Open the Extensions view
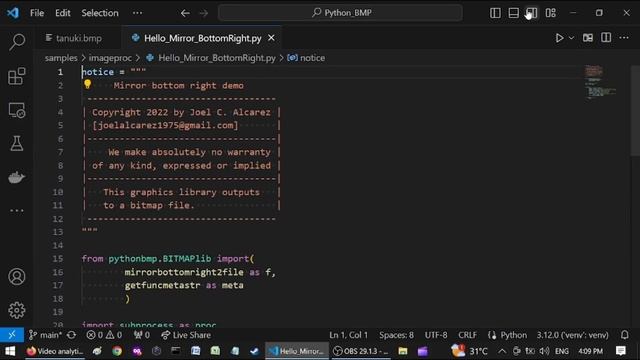Image resolution: width=640 pixels, height=360 pixels. [17, 76]
